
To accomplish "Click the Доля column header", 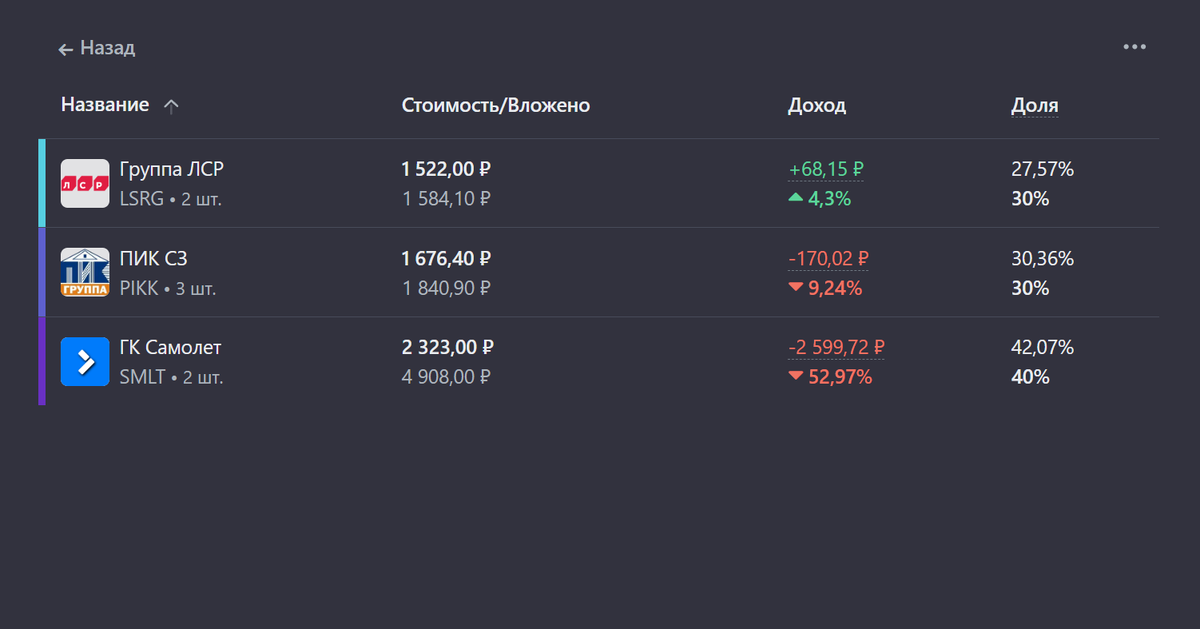I will point(1035,105).
